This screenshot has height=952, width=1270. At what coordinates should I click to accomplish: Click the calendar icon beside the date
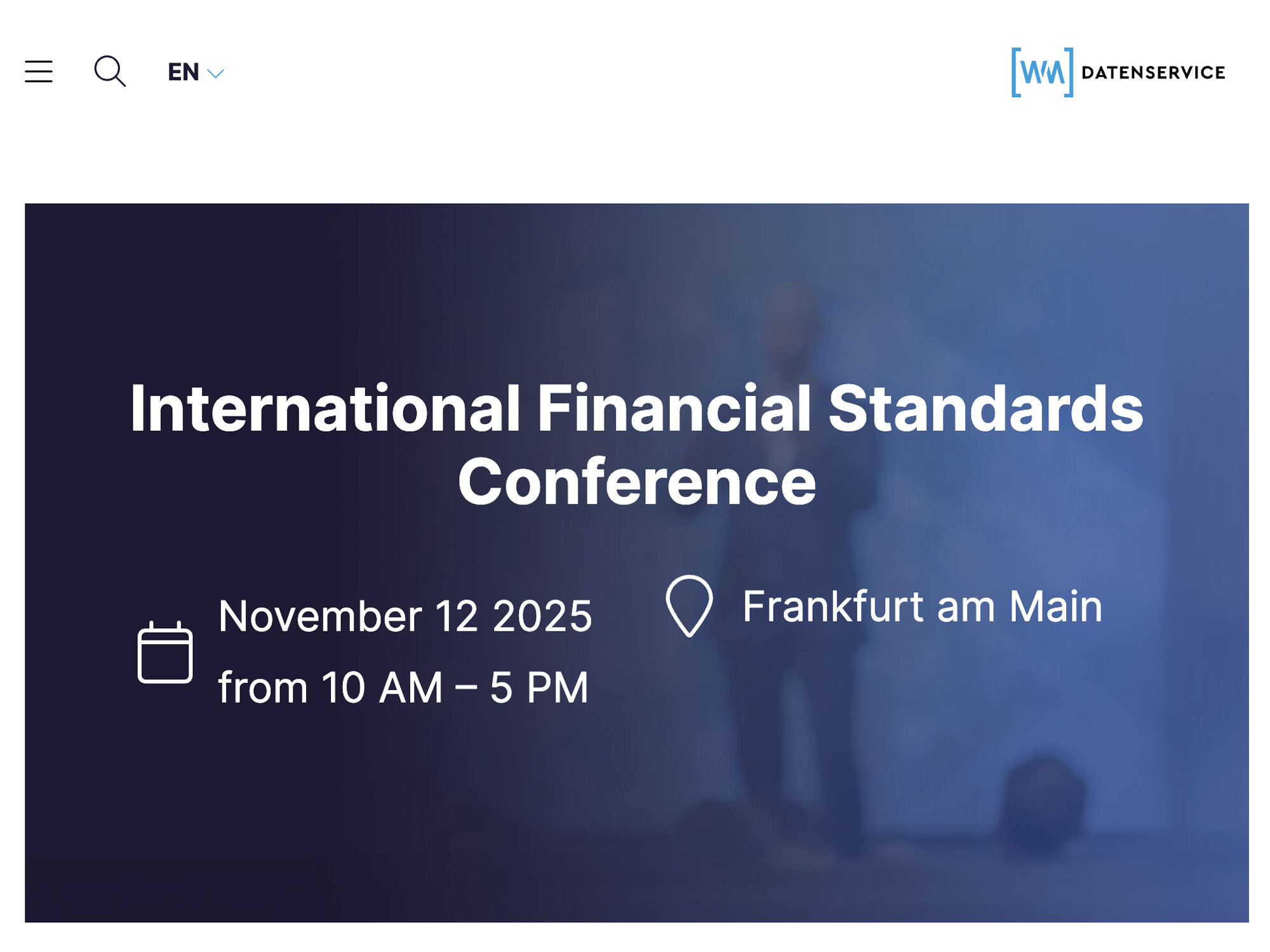tap(165, 652)
